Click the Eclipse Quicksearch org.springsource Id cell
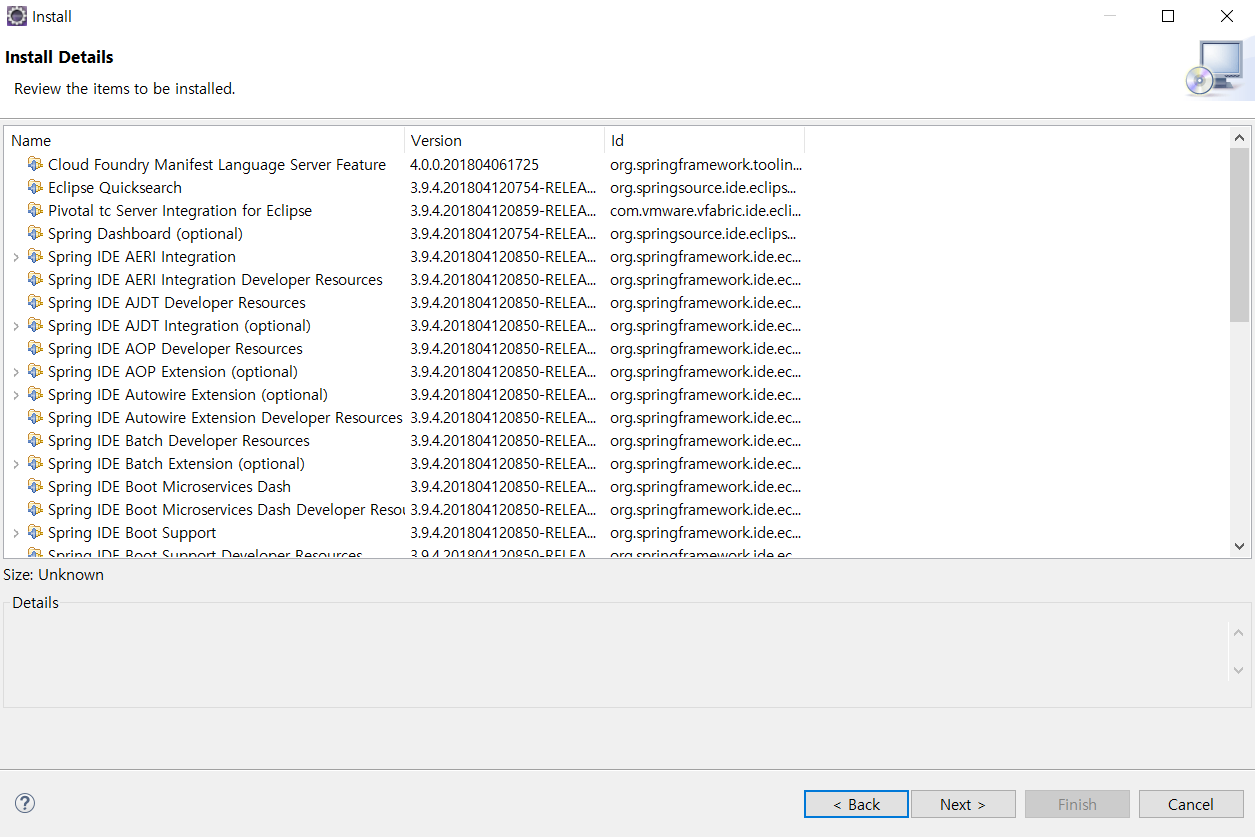Screen dimensions: 1255x837 [x=704, y=187]
